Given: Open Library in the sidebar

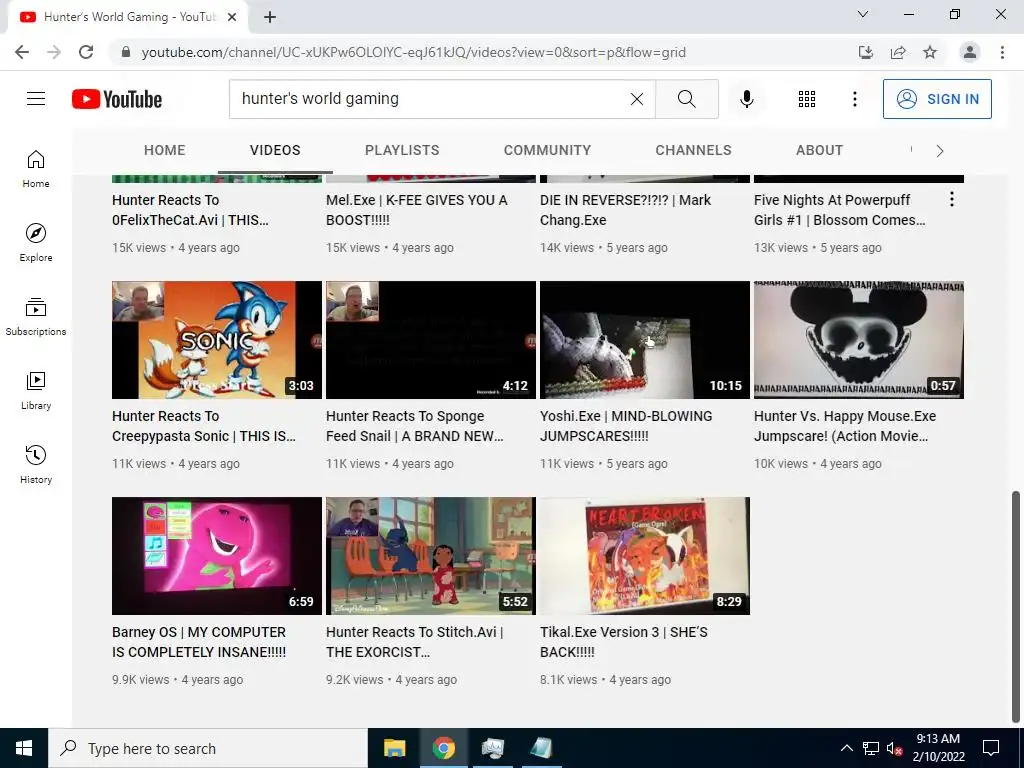Looking at the screenshot, I should [36, 390].
